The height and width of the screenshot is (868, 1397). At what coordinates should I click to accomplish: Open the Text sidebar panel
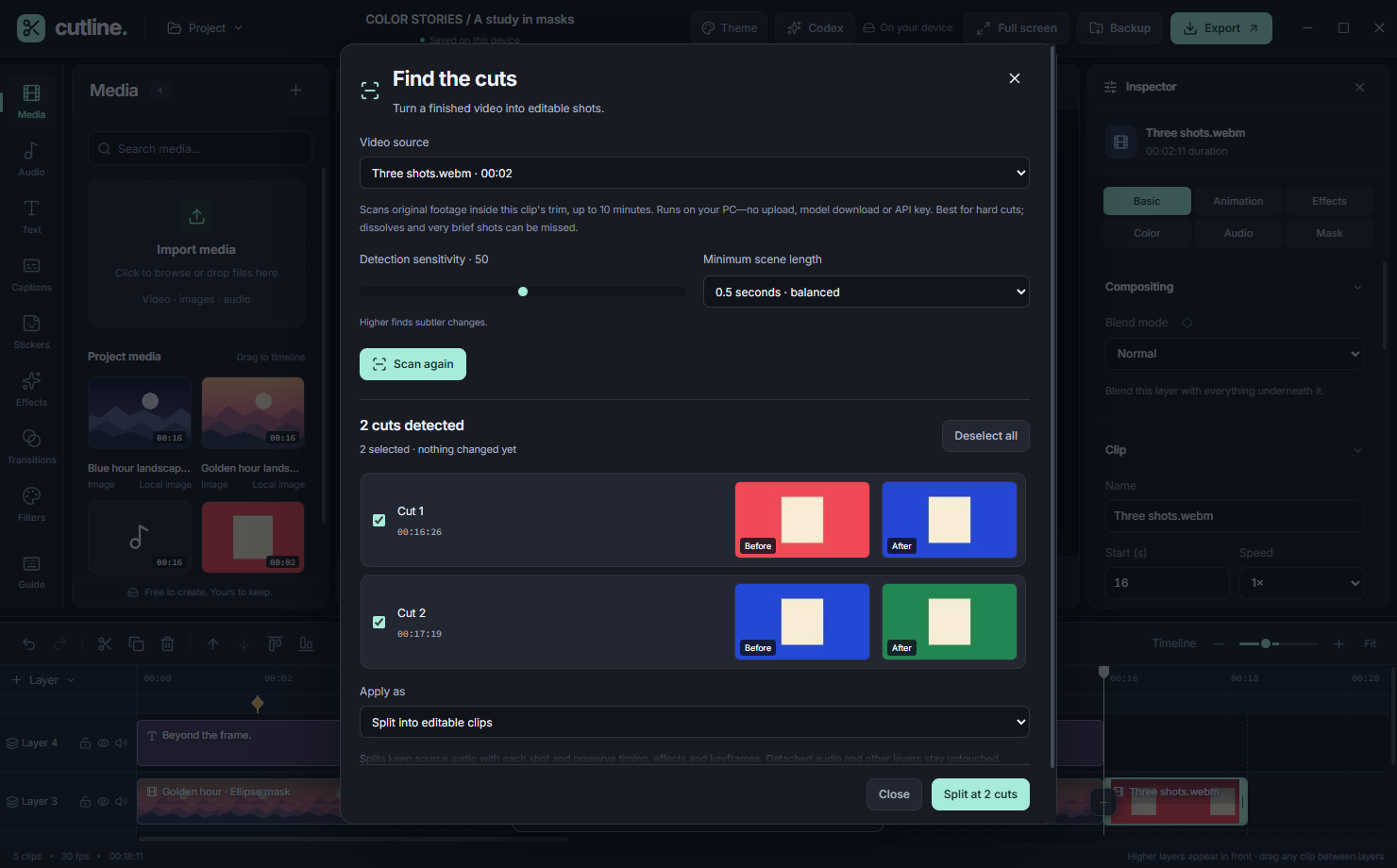point(31,217)
